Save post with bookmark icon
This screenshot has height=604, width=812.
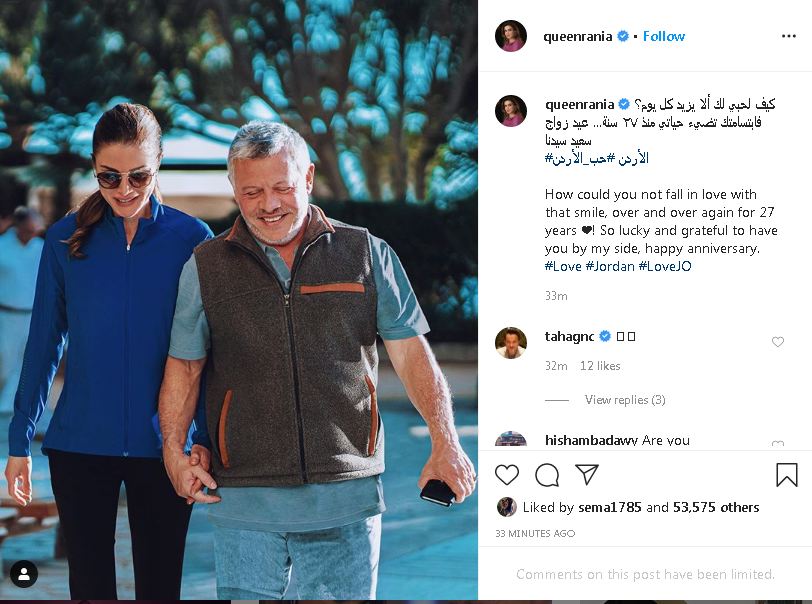(x=787, y=474)
